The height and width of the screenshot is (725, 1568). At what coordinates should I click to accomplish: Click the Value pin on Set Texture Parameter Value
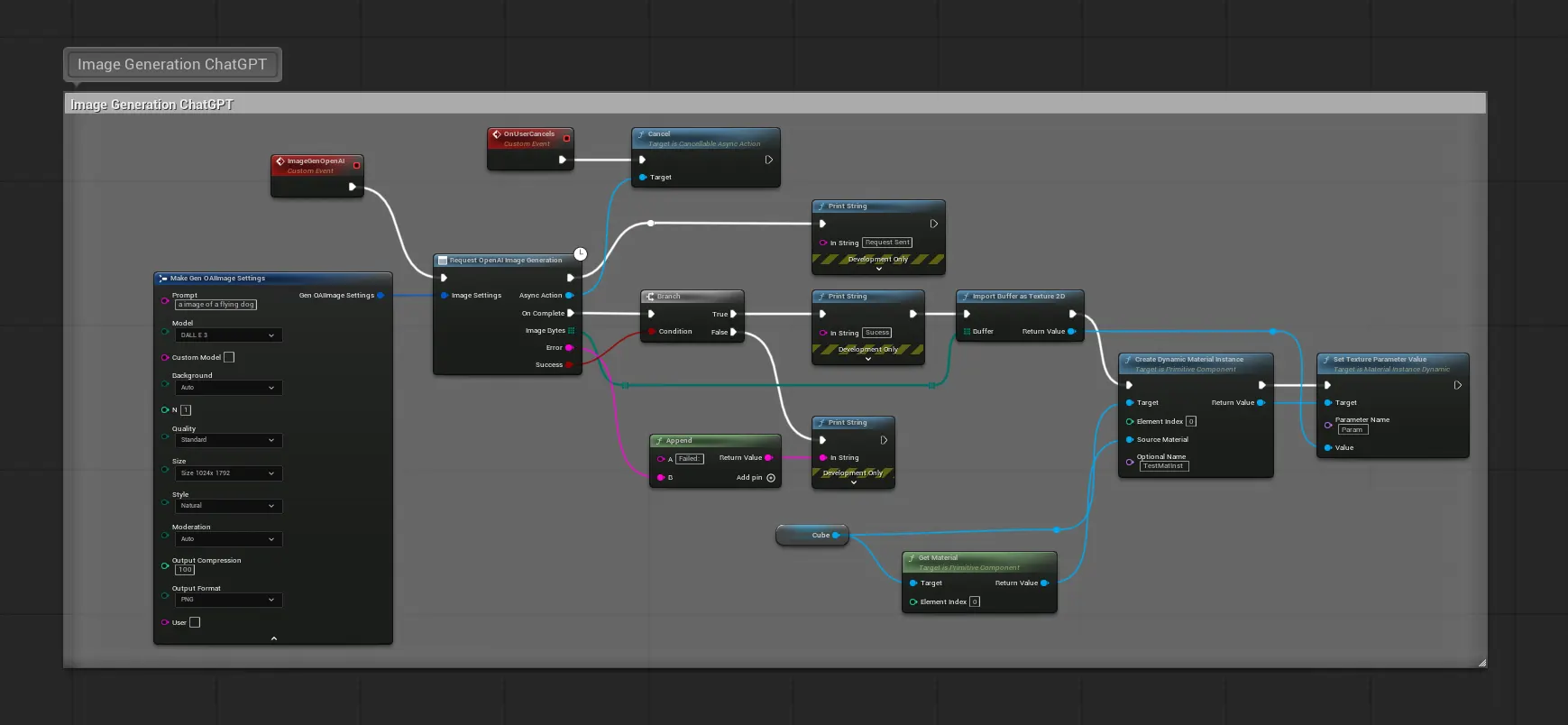click(x=1328, y=447)
